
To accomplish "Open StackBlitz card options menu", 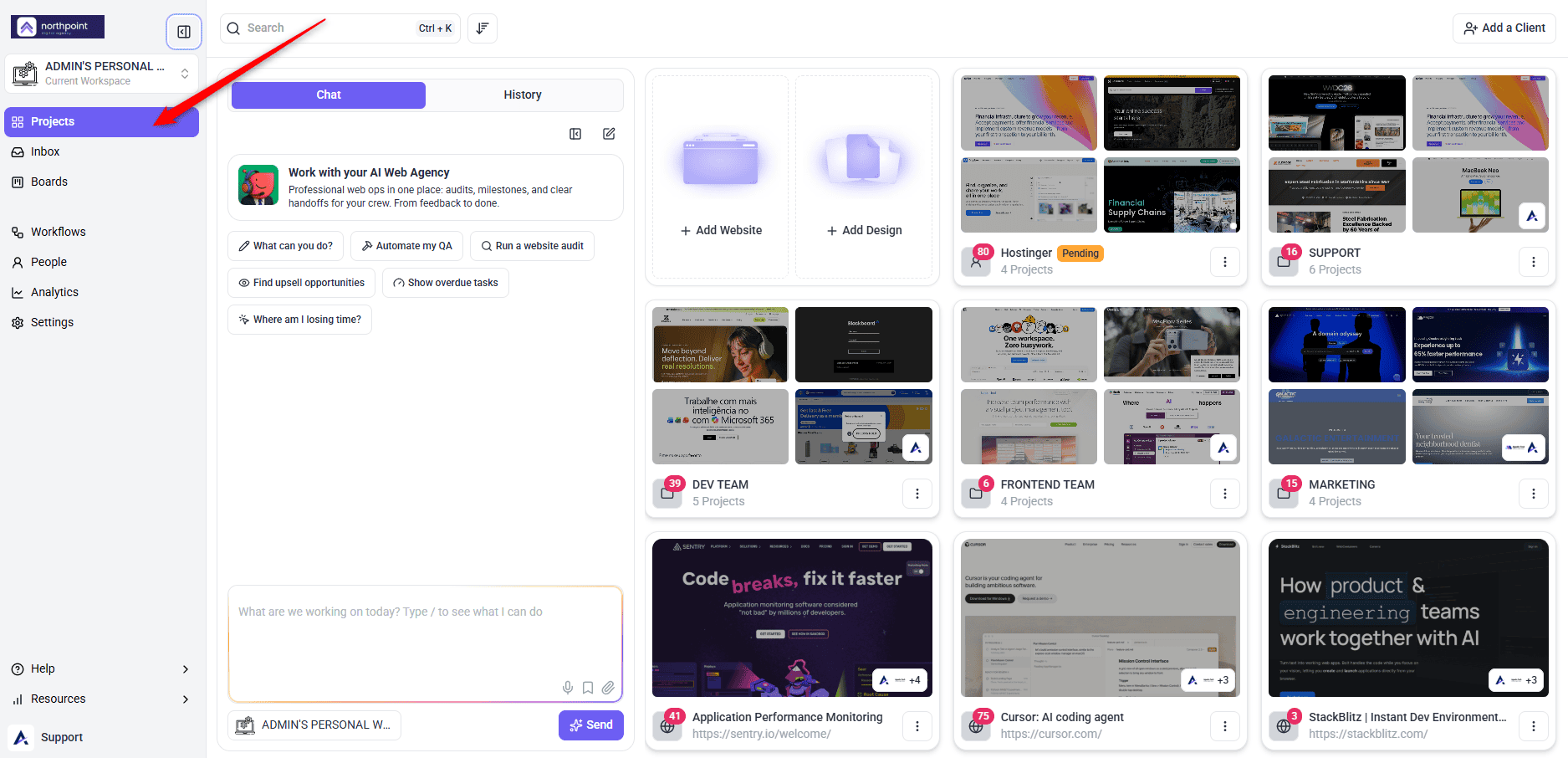I will [1534, 726].
